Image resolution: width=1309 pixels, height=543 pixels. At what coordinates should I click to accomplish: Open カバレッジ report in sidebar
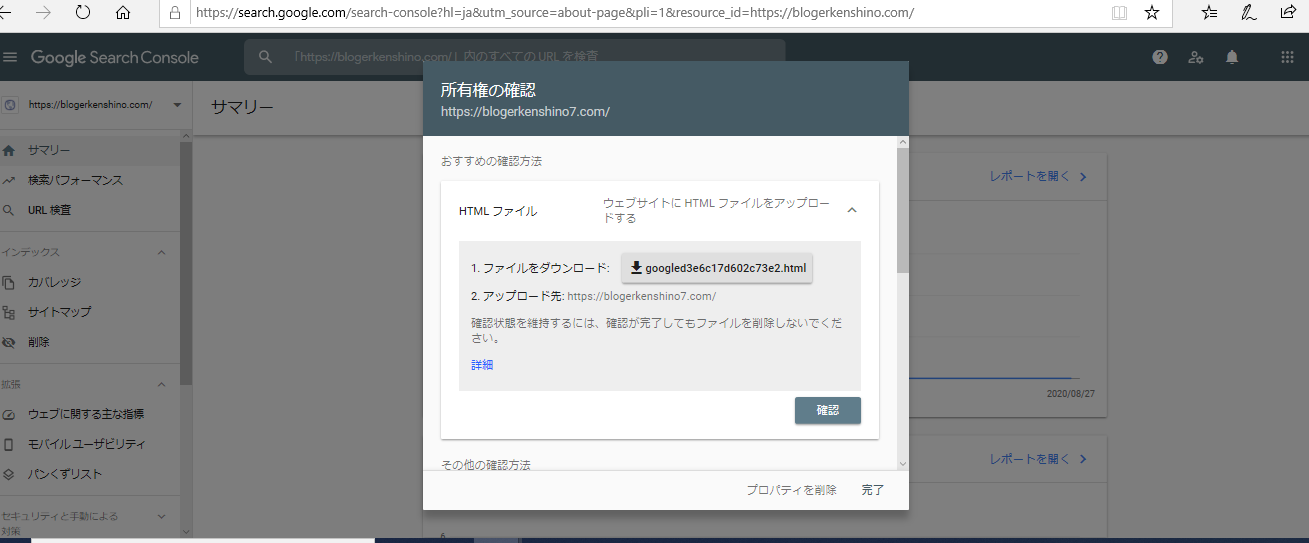pyautogui.click(x=90, y=282)
